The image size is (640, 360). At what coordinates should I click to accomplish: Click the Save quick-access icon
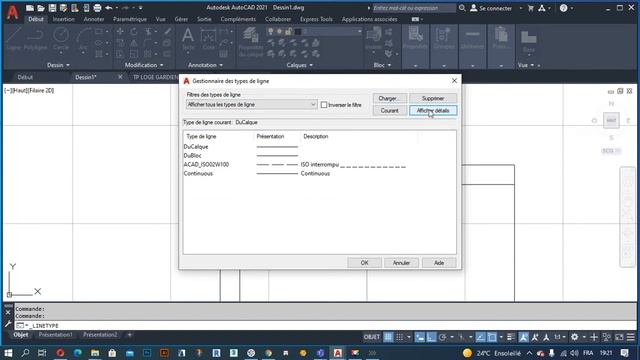[x=52, y=8]
